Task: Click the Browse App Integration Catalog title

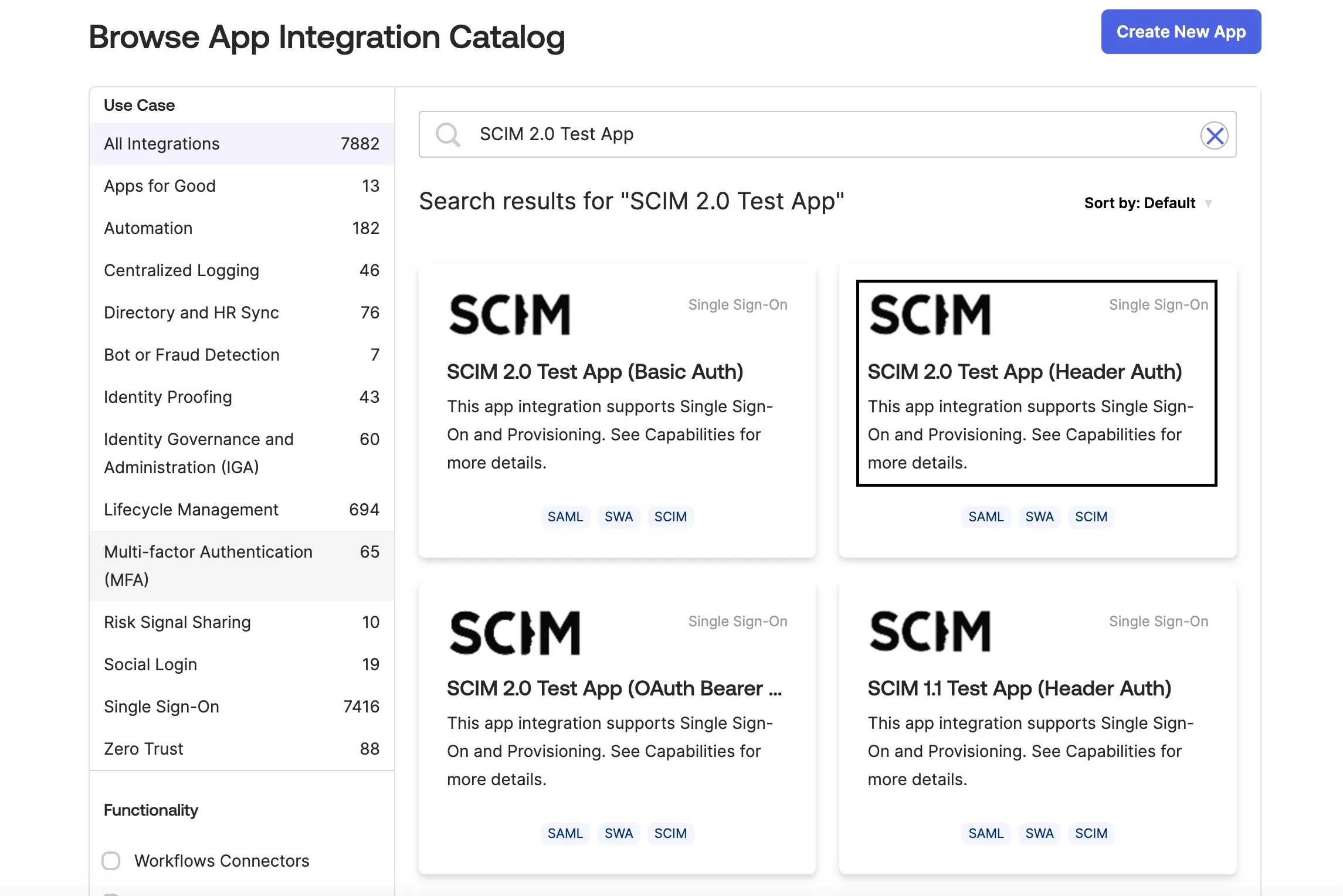Action: click(327, 38)
